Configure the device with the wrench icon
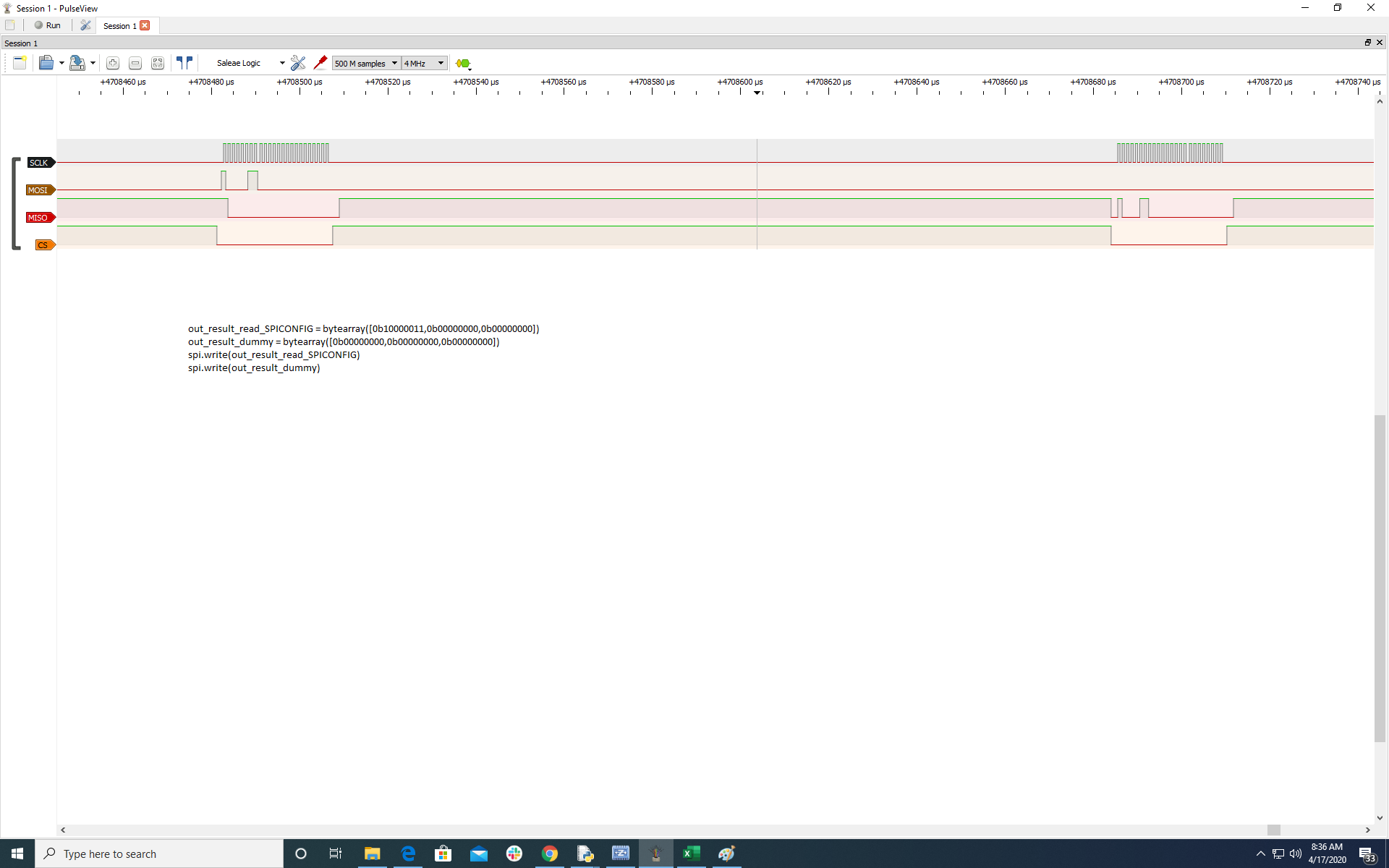Viewport: 1389px width, 868px height. tap(298, 64)
